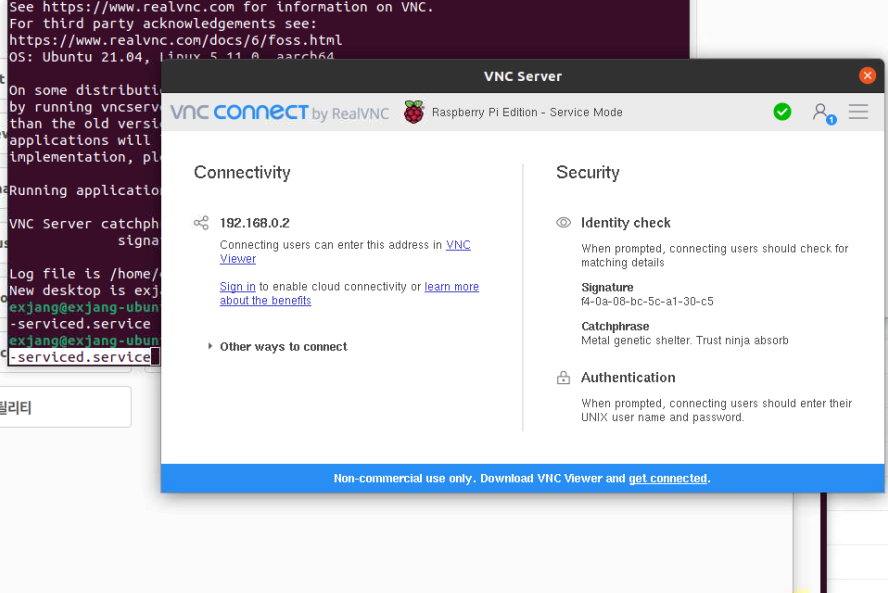The width and height of the screenshot is (888, 593).
Task: Close the VNC Server window
Action: pyautogui.click(x=867, y=75)
